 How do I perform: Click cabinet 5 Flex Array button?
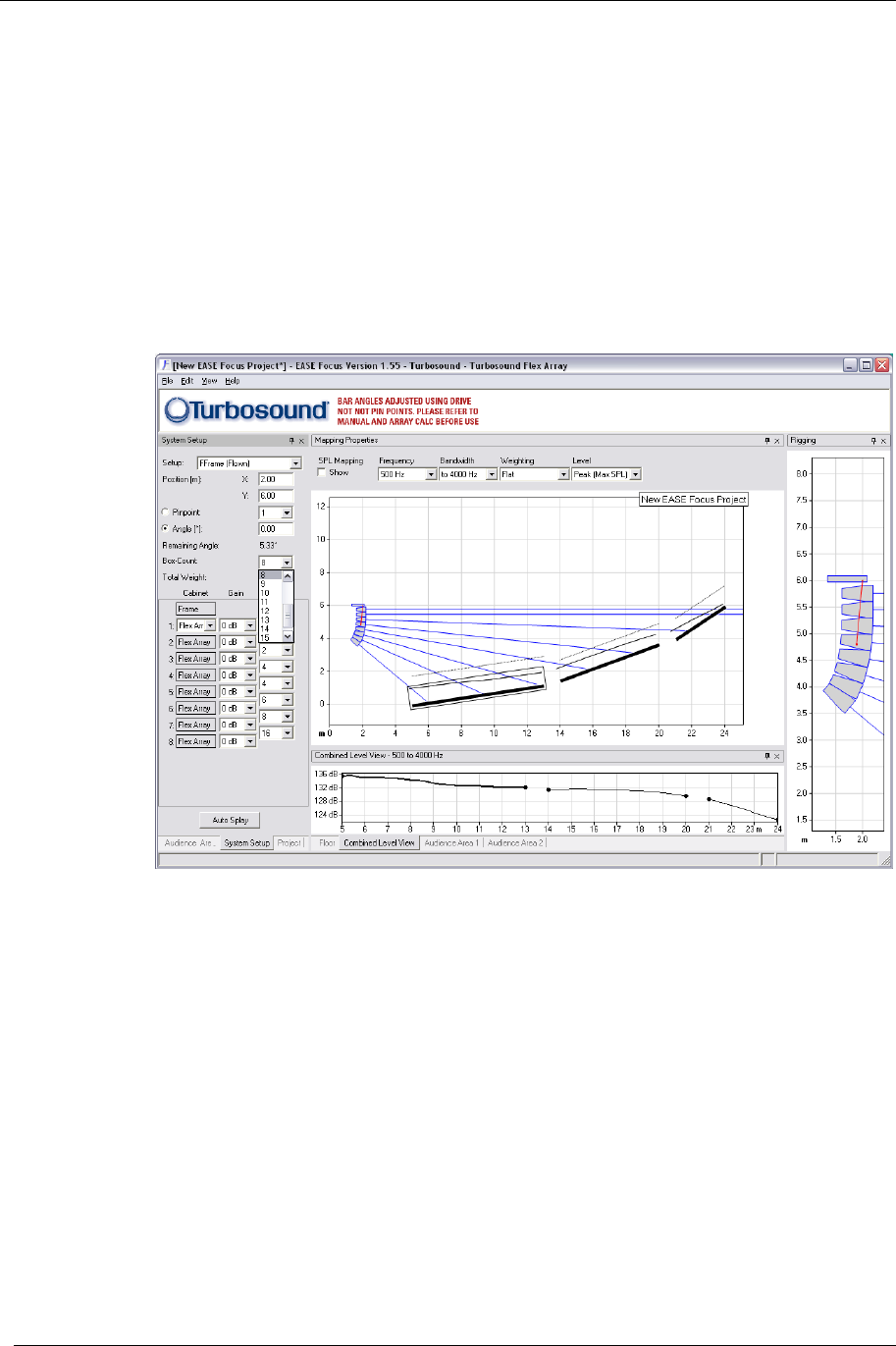pyautogui.click(x=195, y=692)
